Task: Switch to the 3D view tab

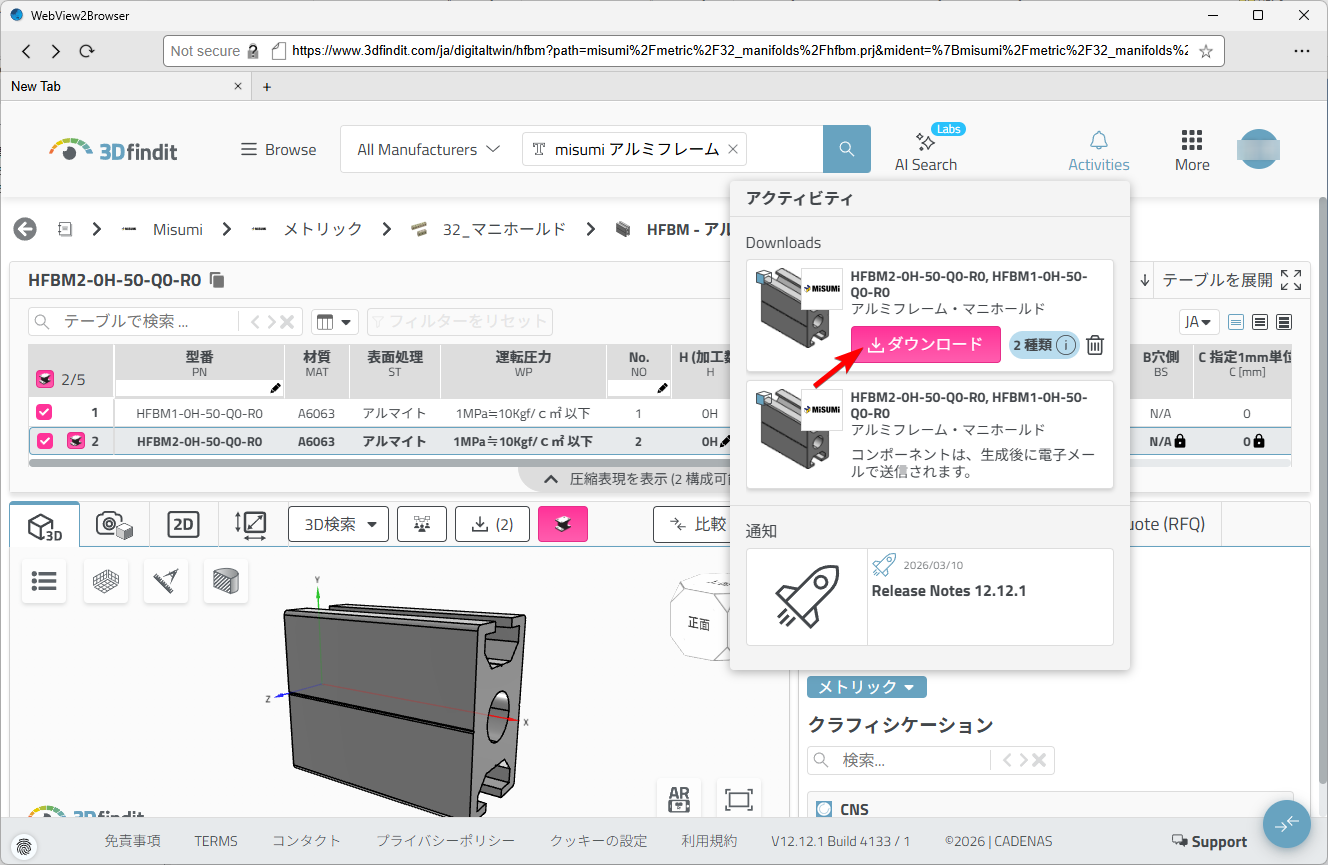Action: 44,525
